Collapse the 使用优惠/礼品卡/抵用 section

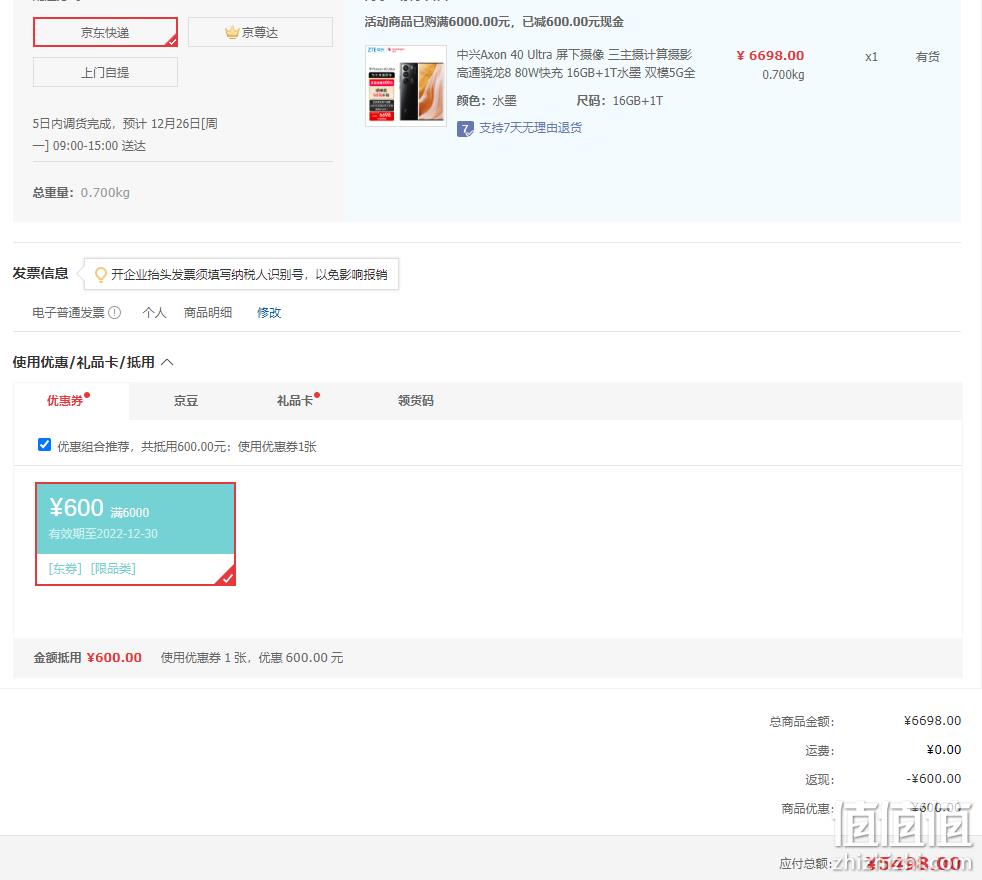point(167,362)
